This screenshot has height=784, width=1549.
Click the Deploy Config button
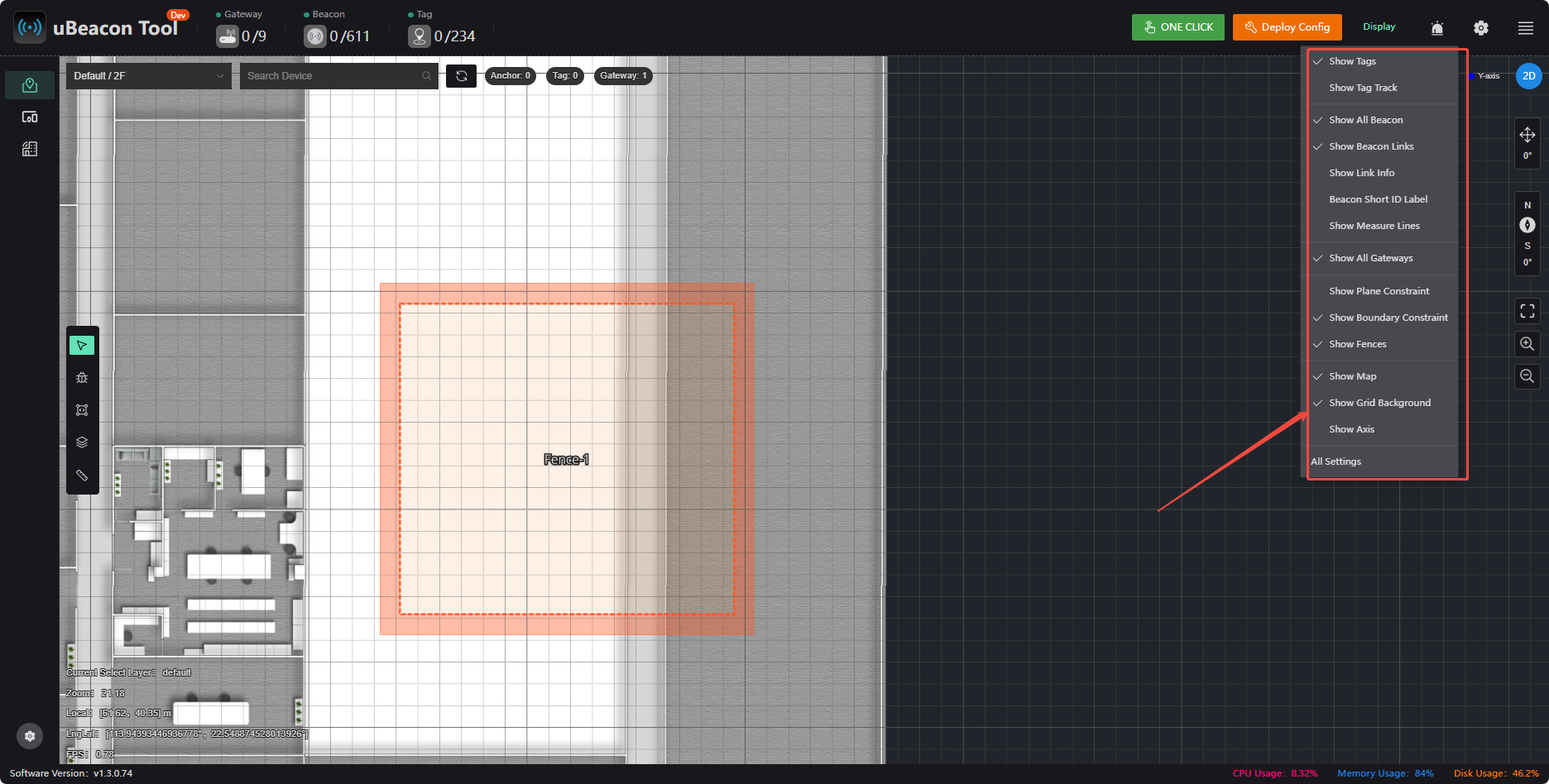(x=1288, y=27)
